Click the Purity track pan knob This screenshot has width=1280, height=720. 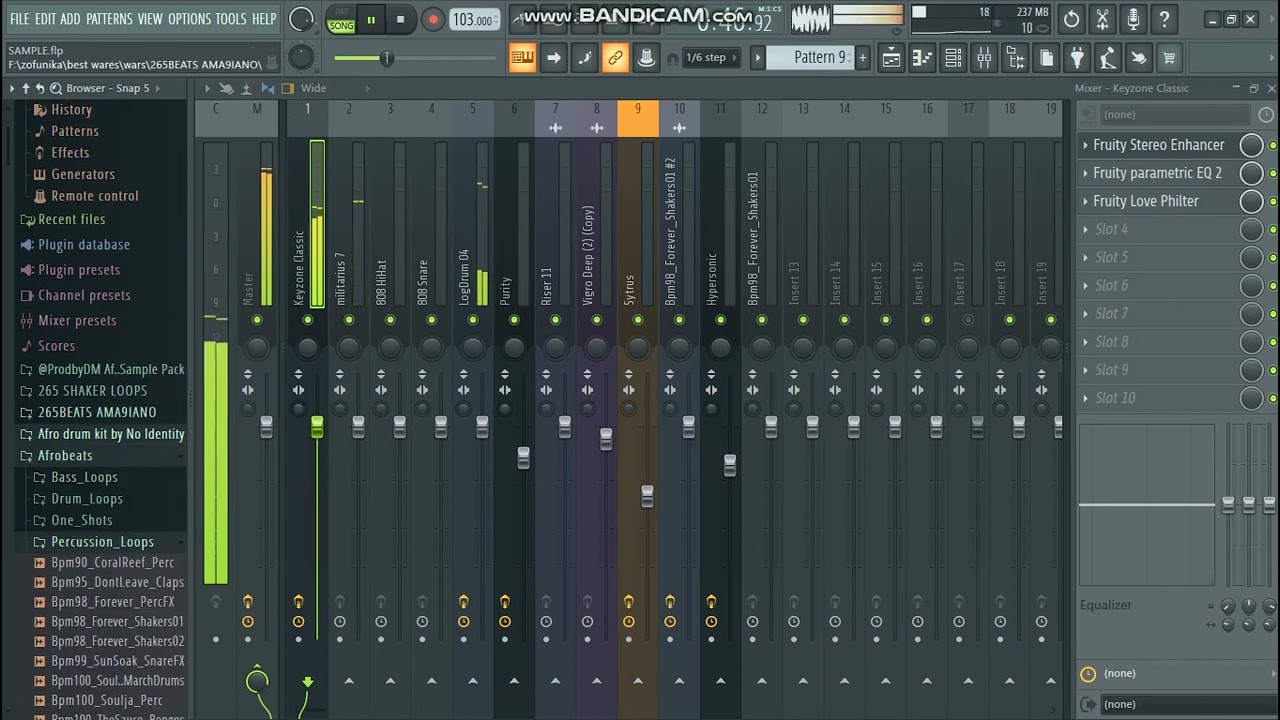point(514,347)
